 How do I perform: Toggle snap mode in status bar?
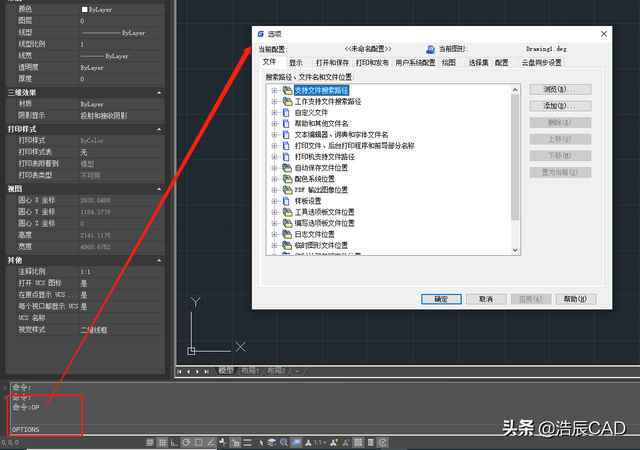[x=150, y=442]
